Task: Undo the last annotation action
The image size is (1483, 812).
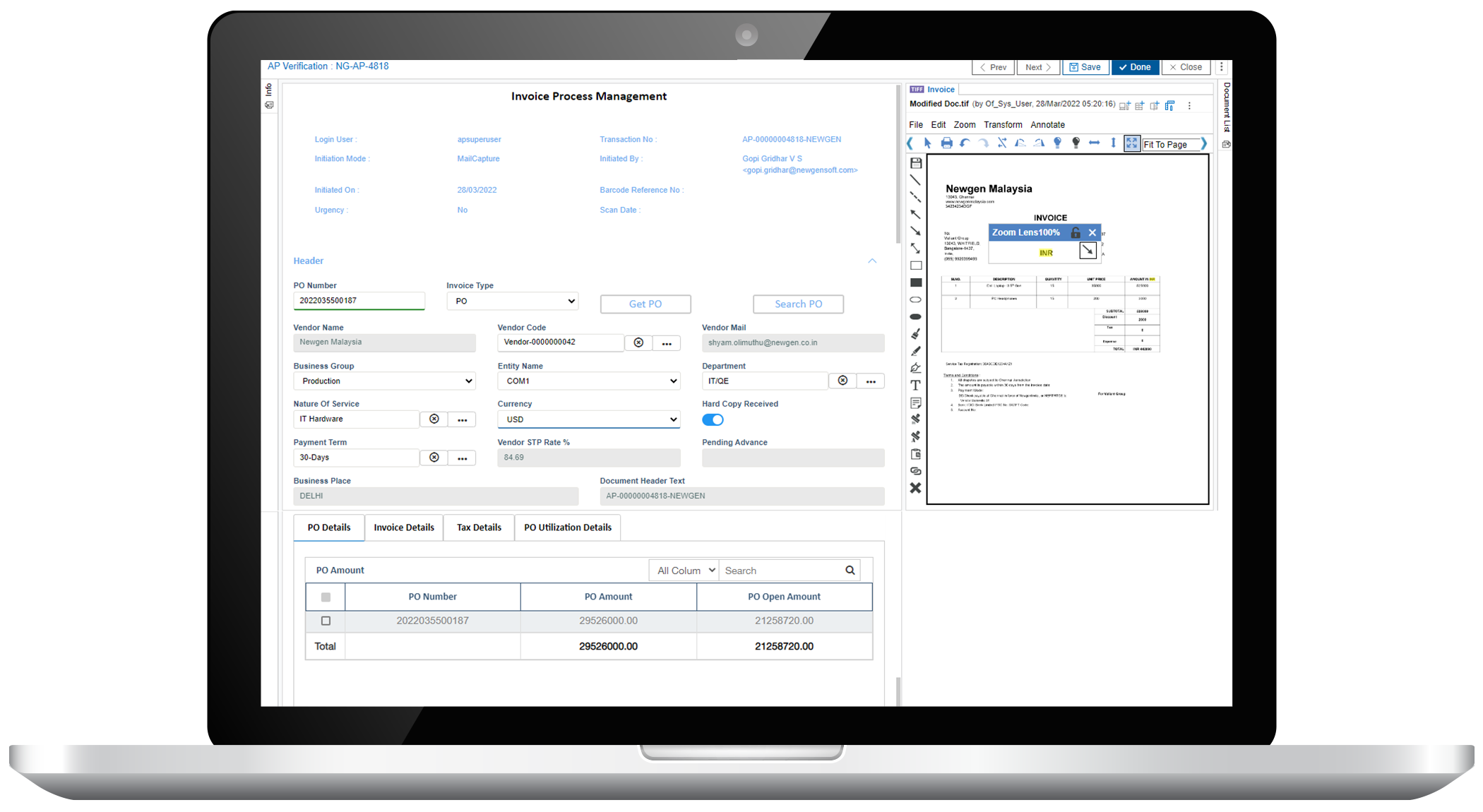Action: 965,143
